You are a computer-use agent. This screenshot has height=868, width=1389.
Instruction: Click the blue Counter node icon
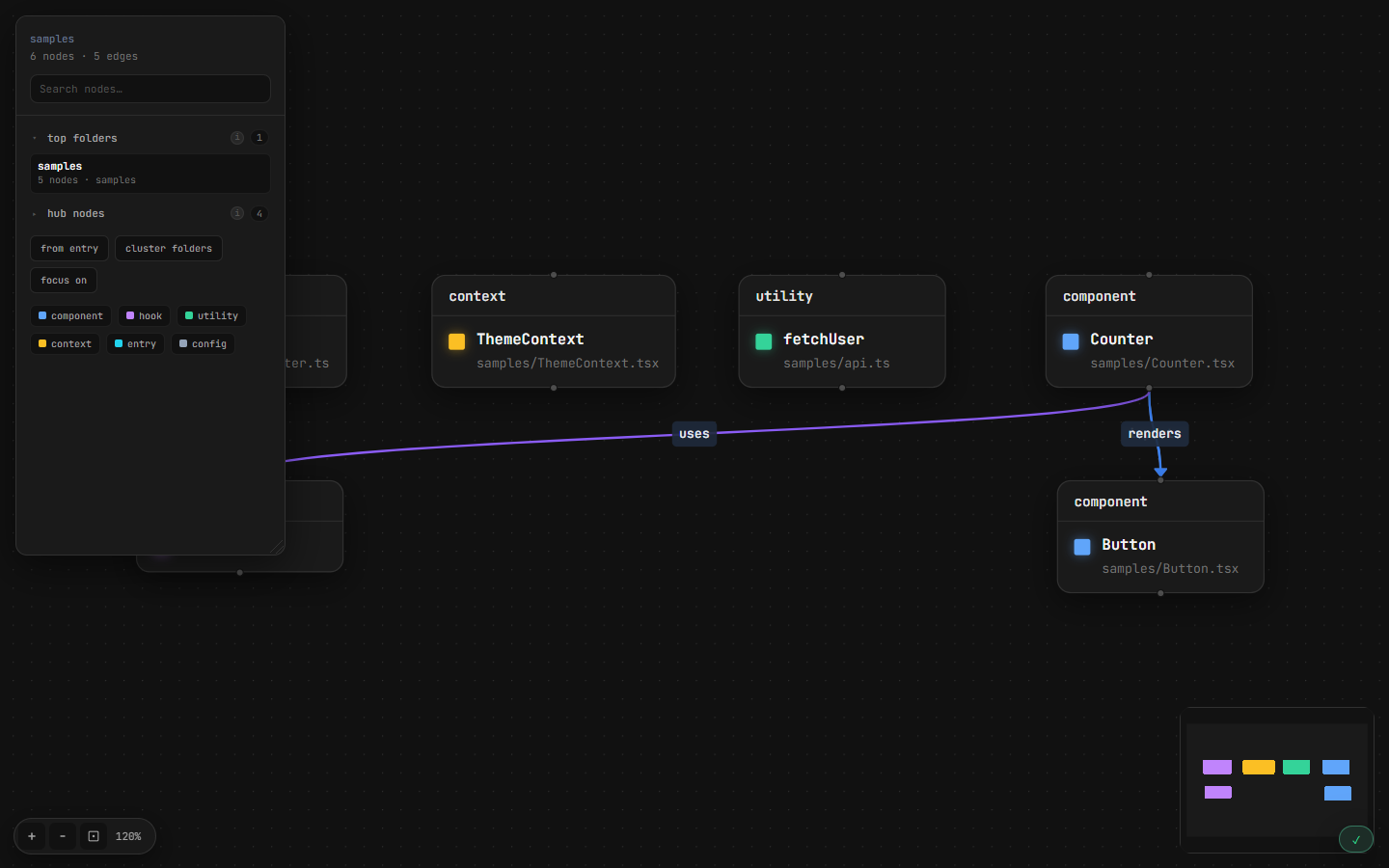[1071, 341]
